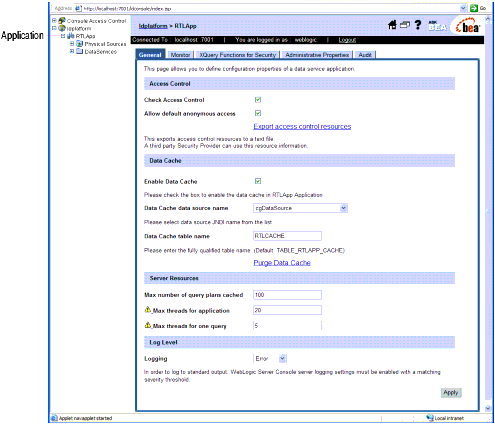Screen dimensions: 495x424
Task: Select Physical Sources label in tree
Action: [x=105, y=44]
